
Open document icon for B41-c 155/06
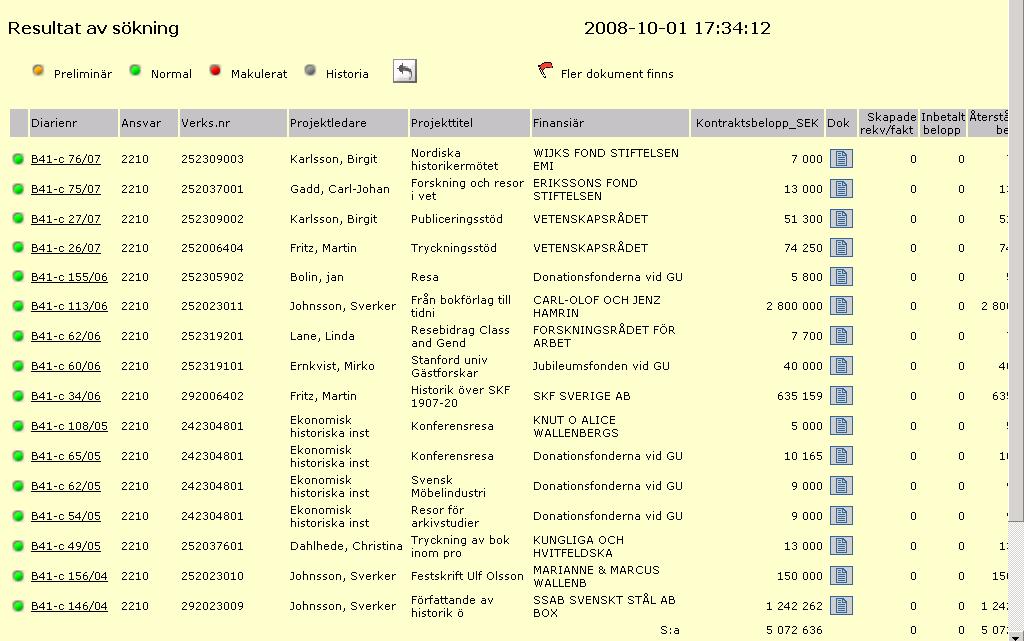click(841, 277)
